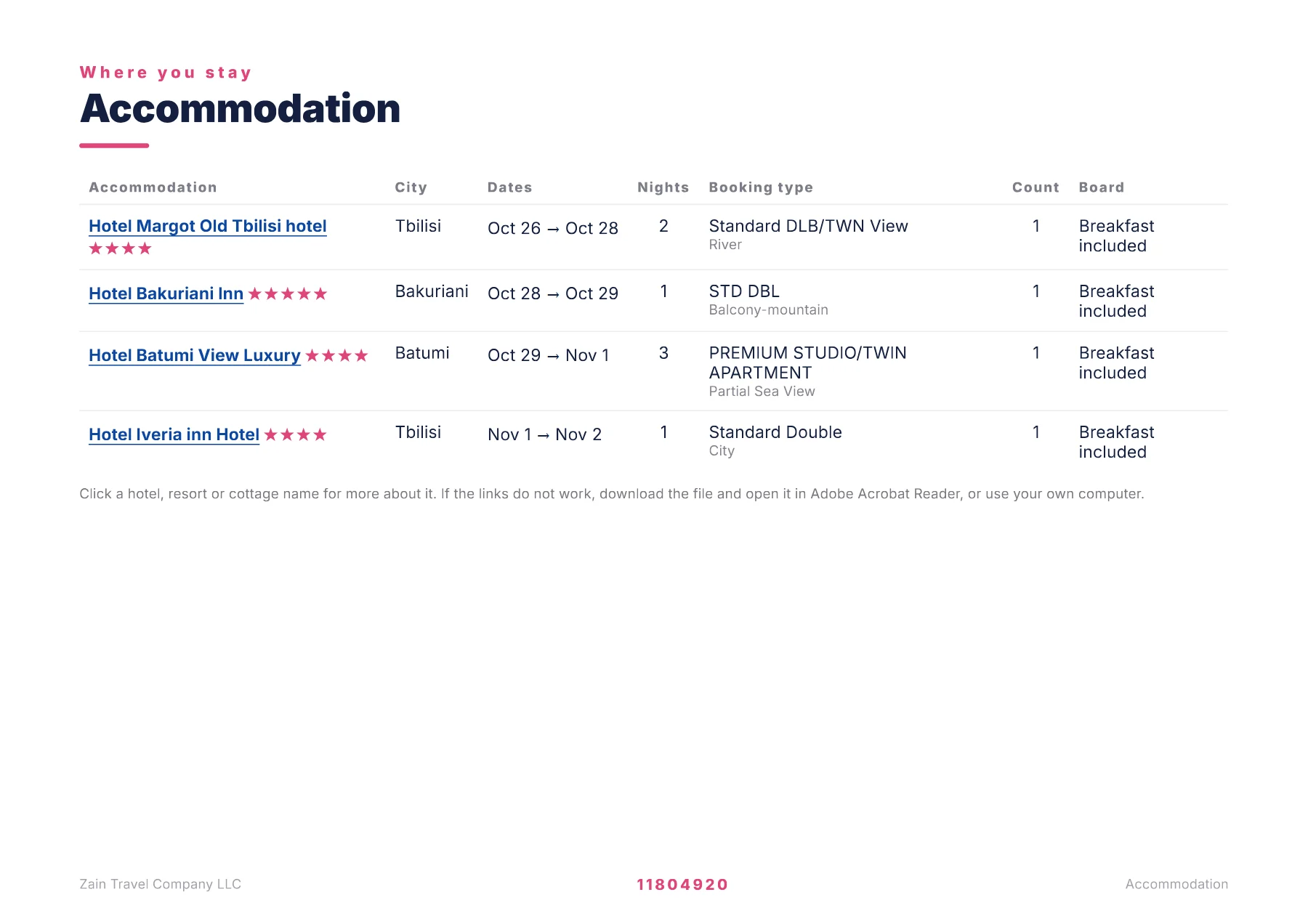Click the 'Standard Double' booking type
The height and width of the screenshot is (924, 1308).
775,432
